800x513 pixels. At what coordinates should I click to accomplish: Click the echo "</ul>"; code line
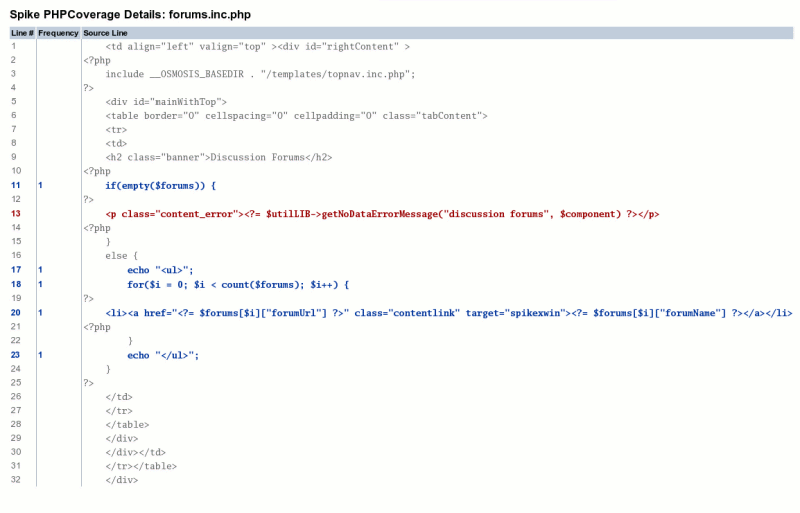pyautogui.click(x=163, y=356)
